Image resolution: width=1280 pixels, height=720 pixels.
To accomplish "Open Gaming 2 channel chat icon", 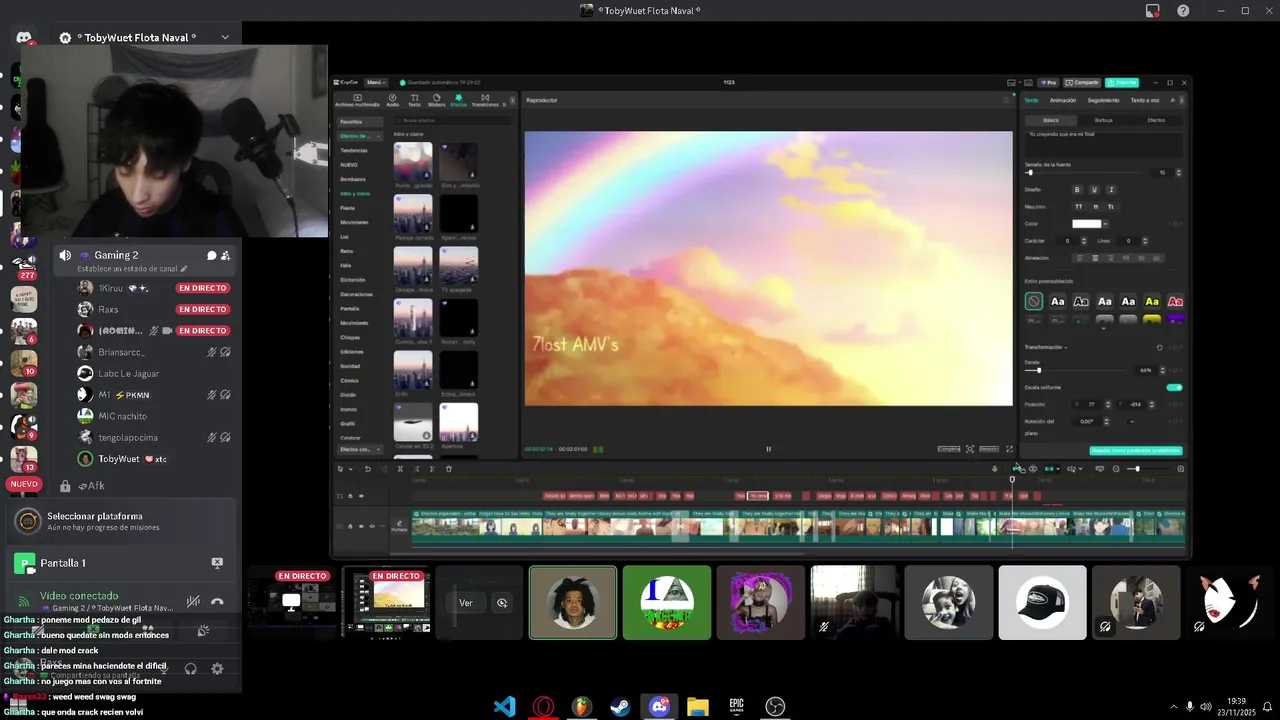I will coord(211,255).
